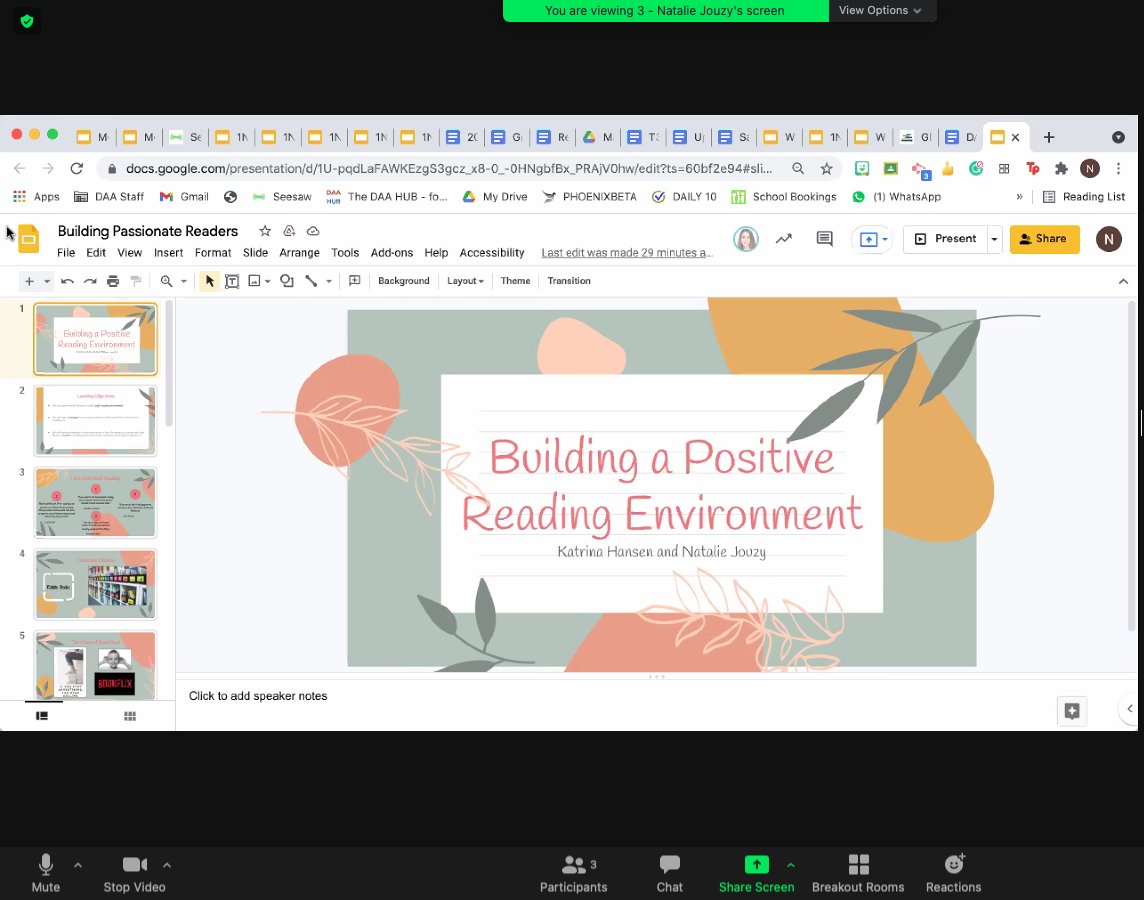This screenshot has height=900, width=1144.
Task: Open a new Chrome tab
Action: coord(1048,137)
